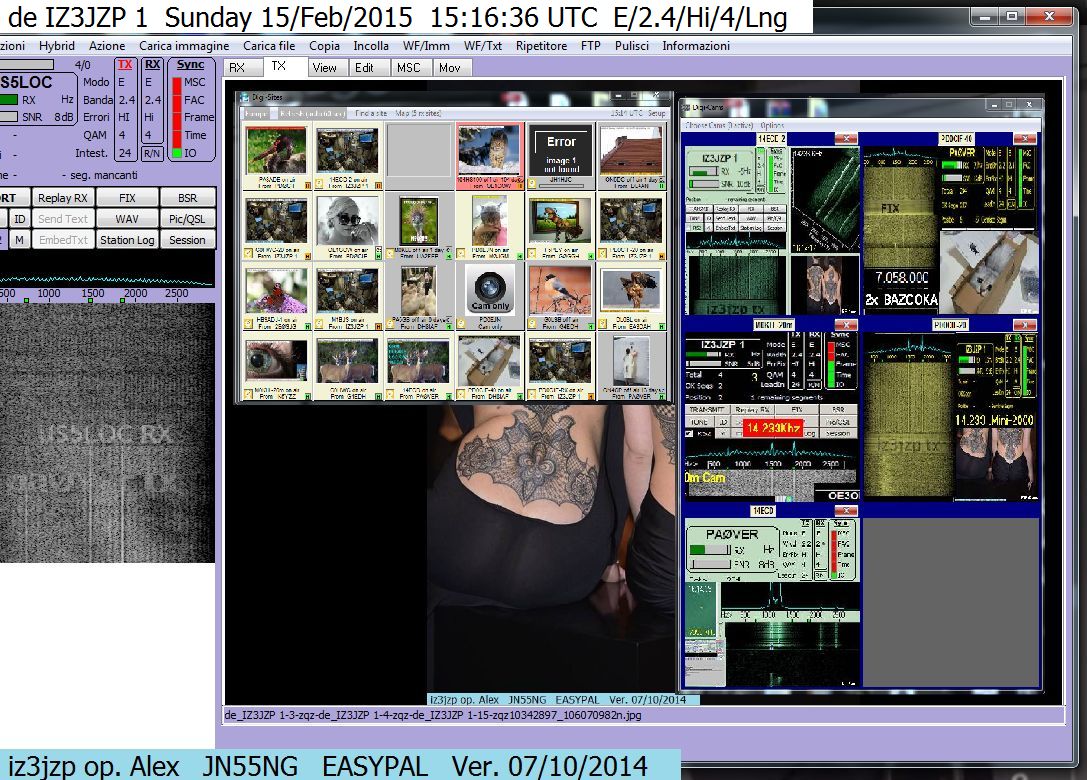Click the Incolla menu item
This screenshot has height=780, width=1087.
pyautogui.click(x=371, y=46)
